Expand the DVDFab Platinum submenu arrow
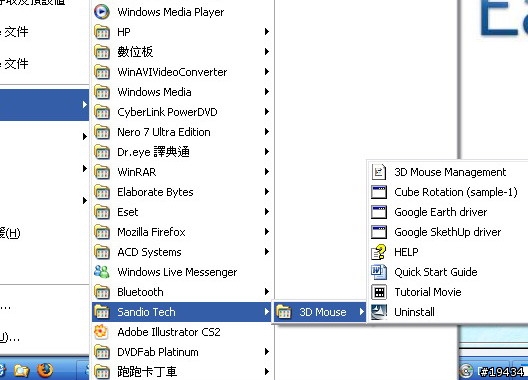The height and width of the screenshot is (380, 528). point(267,352)
